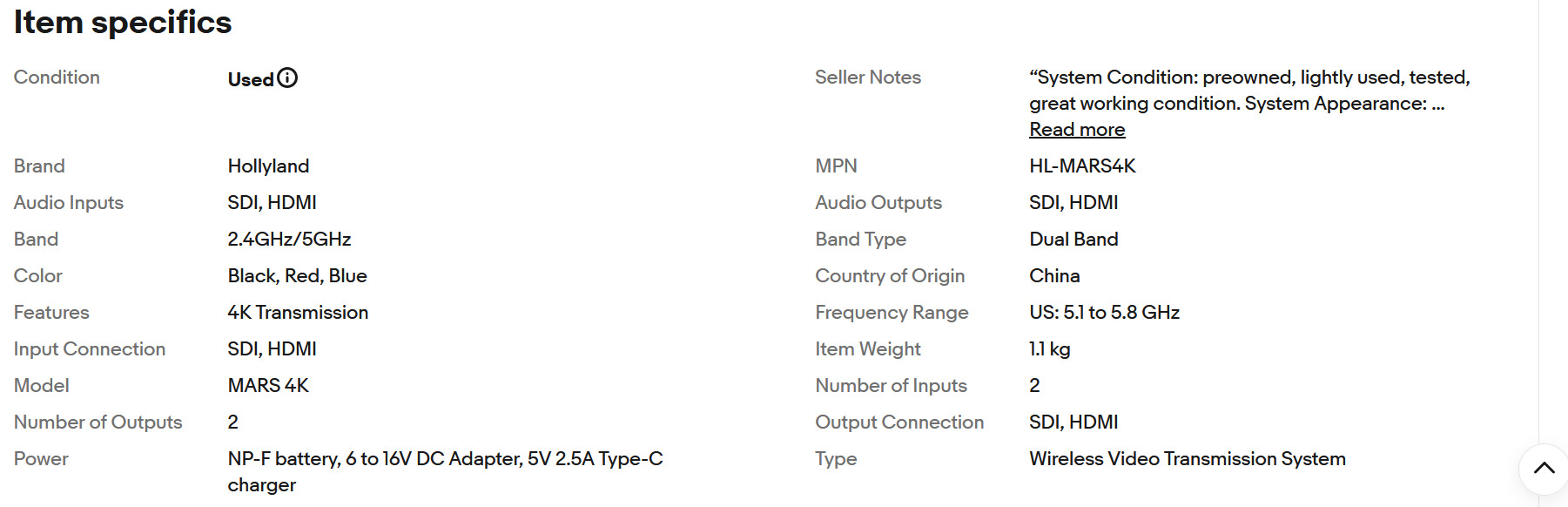Click the 2.4GHz/5GHz band value

click(289, 240)
